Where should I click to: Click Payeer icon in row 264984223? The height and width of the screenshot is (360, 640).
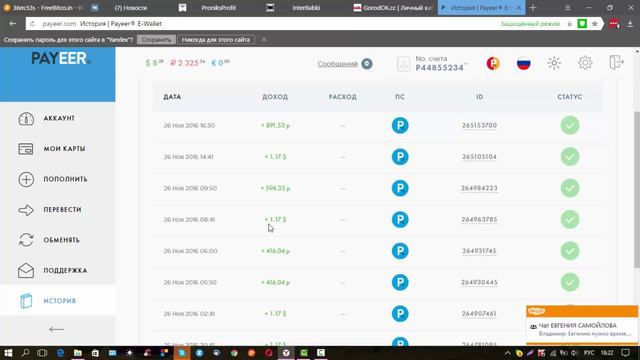pyautogui.click(x=400, y=188)
